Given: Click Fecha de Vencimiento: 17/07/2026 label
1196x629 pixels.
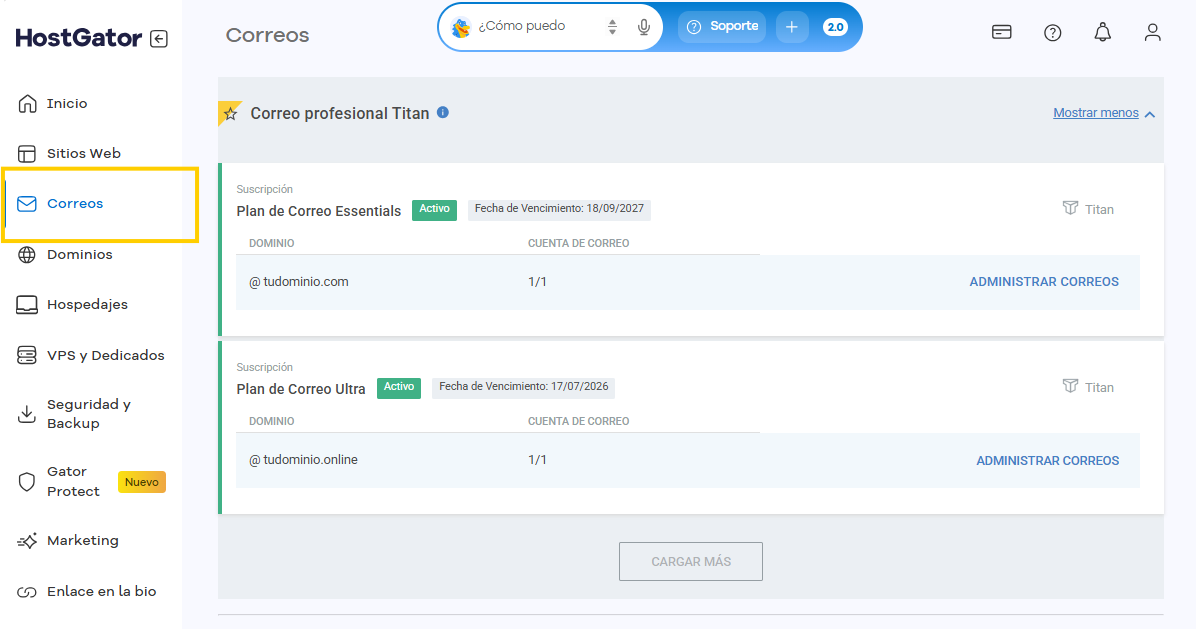Looking at the screenshot, I should click(523, 387).
